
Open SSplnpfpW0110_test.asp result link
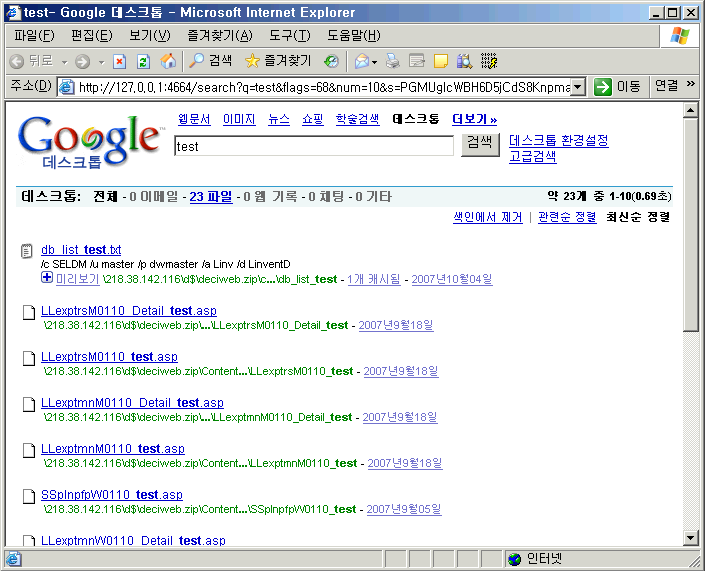112,495
